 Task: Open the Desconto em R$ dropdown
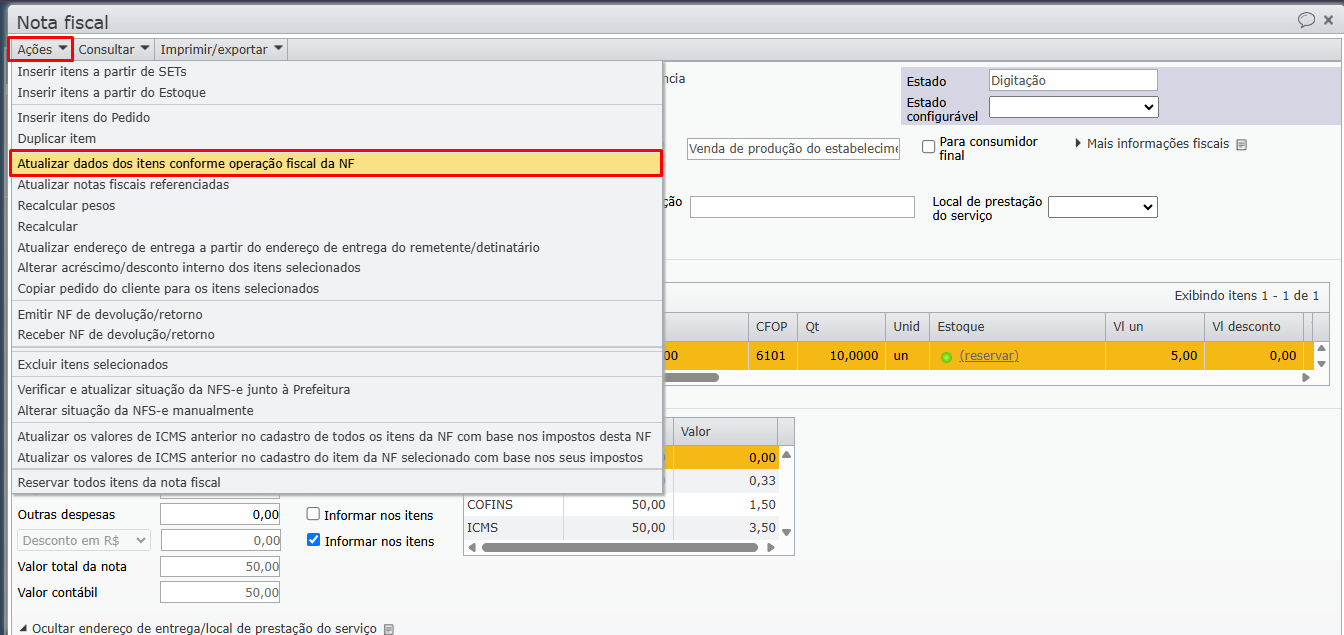84,540
